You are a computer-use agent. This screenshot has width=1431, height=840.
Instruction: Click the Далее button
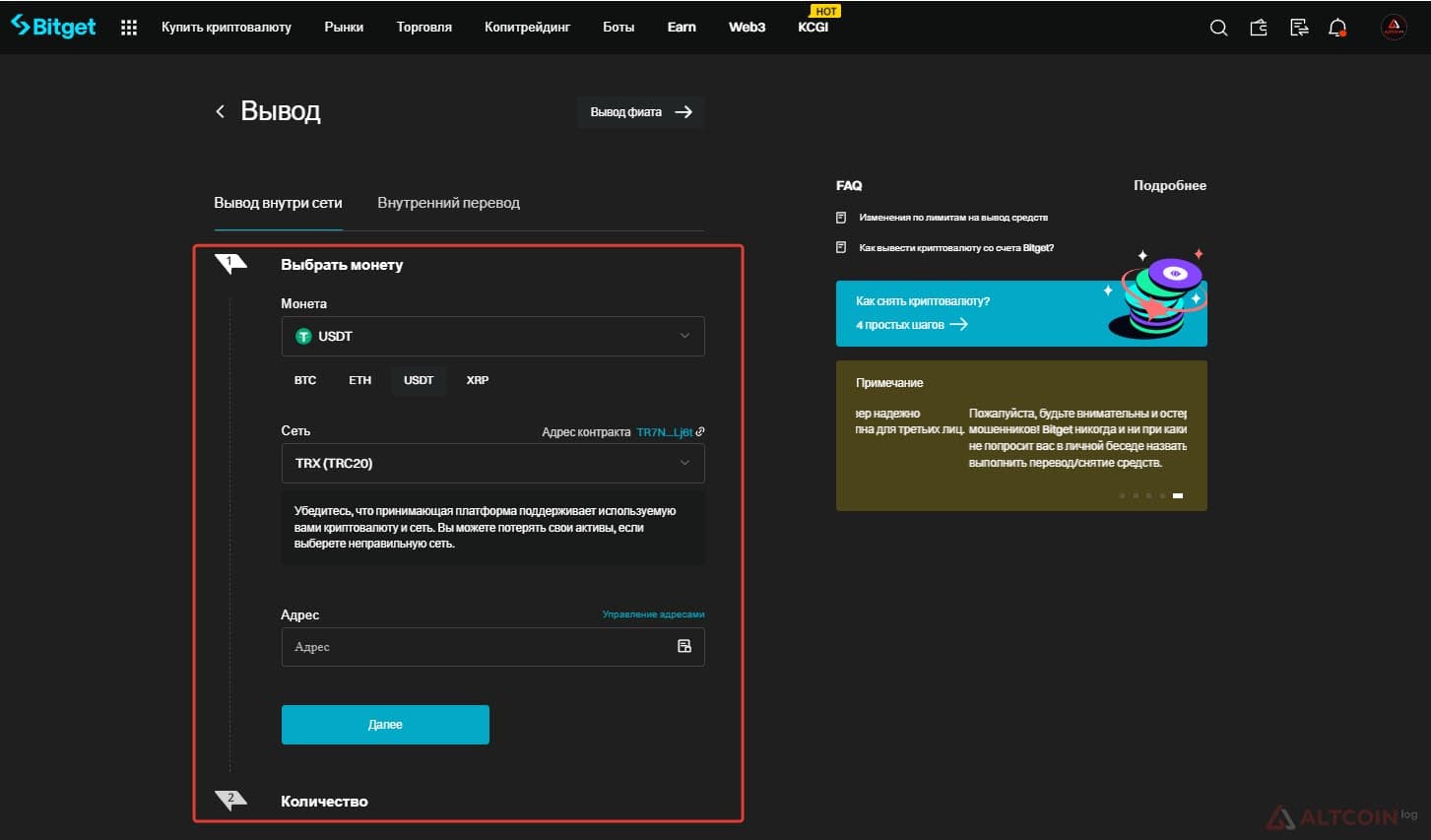(x=385, y=725)
